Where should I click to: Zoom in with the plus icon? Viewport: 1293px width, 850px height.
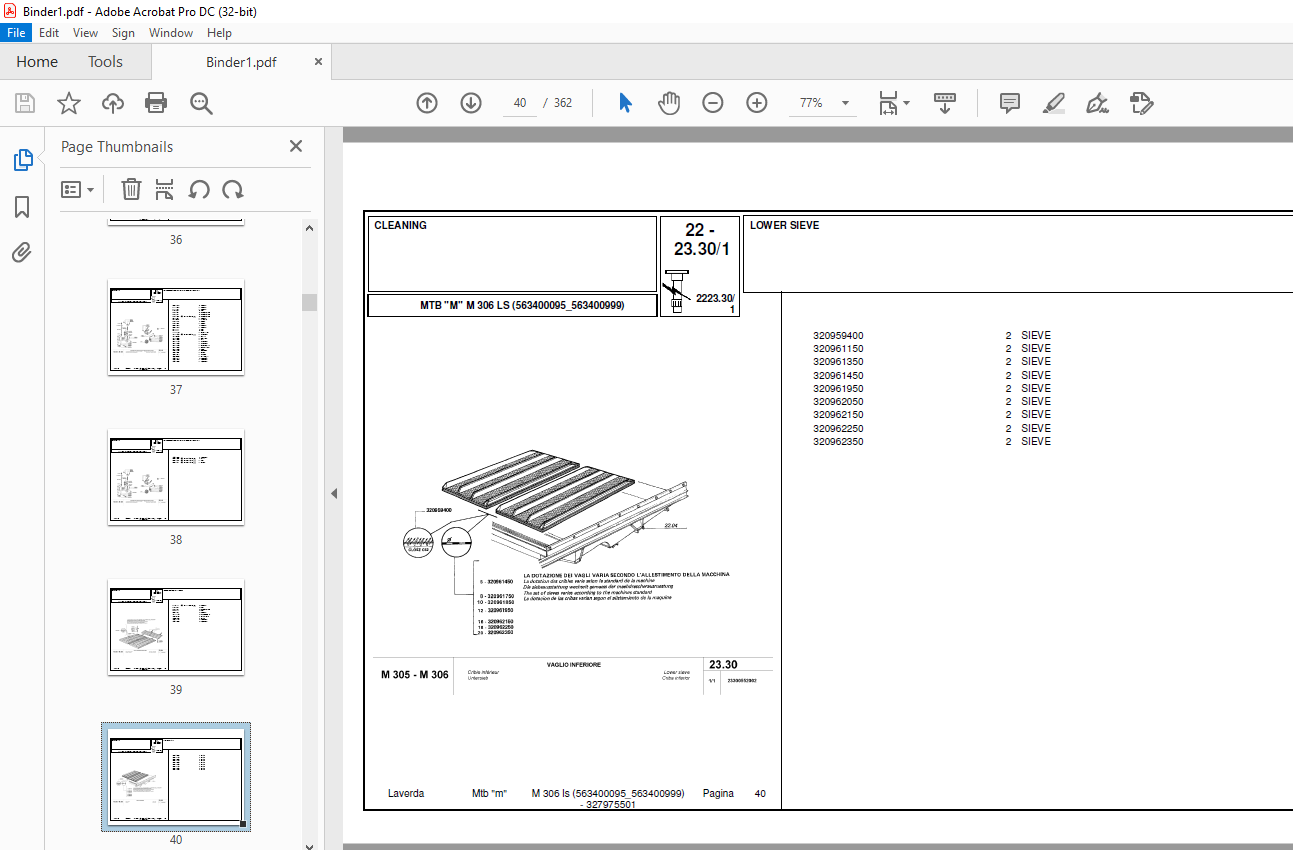tap(757, 103)
